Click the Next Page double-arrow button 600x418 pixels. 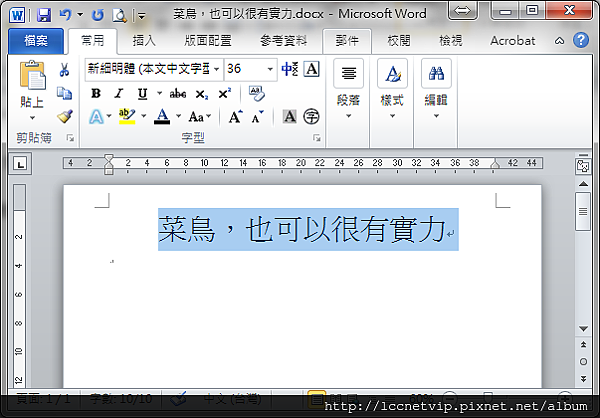pyautogui.click(x=583, y=379)
